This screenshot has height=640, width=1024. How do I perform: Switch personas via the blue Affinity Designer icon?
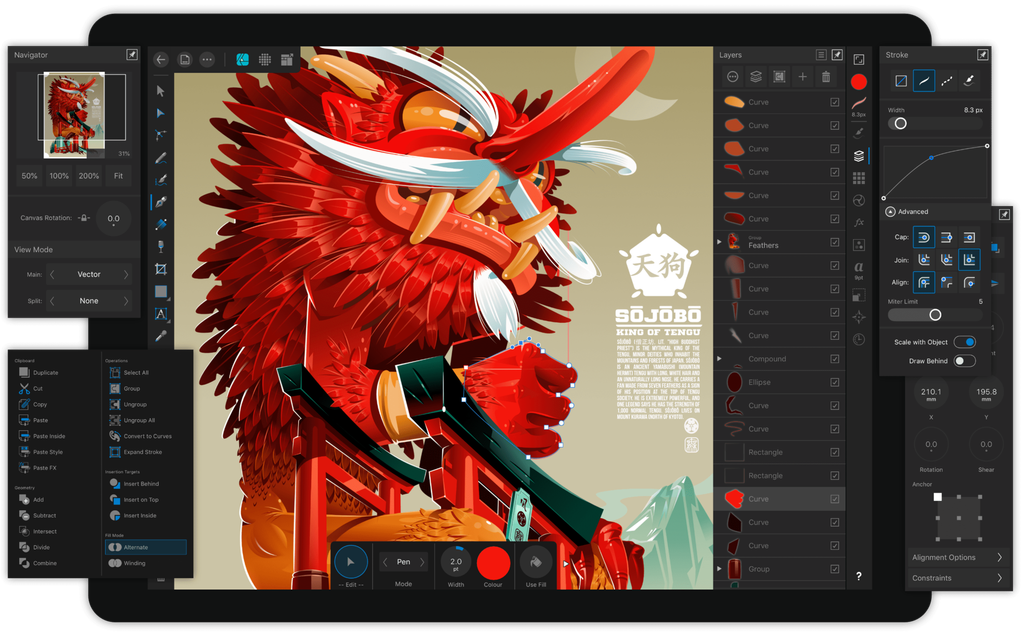coord(242,60)
